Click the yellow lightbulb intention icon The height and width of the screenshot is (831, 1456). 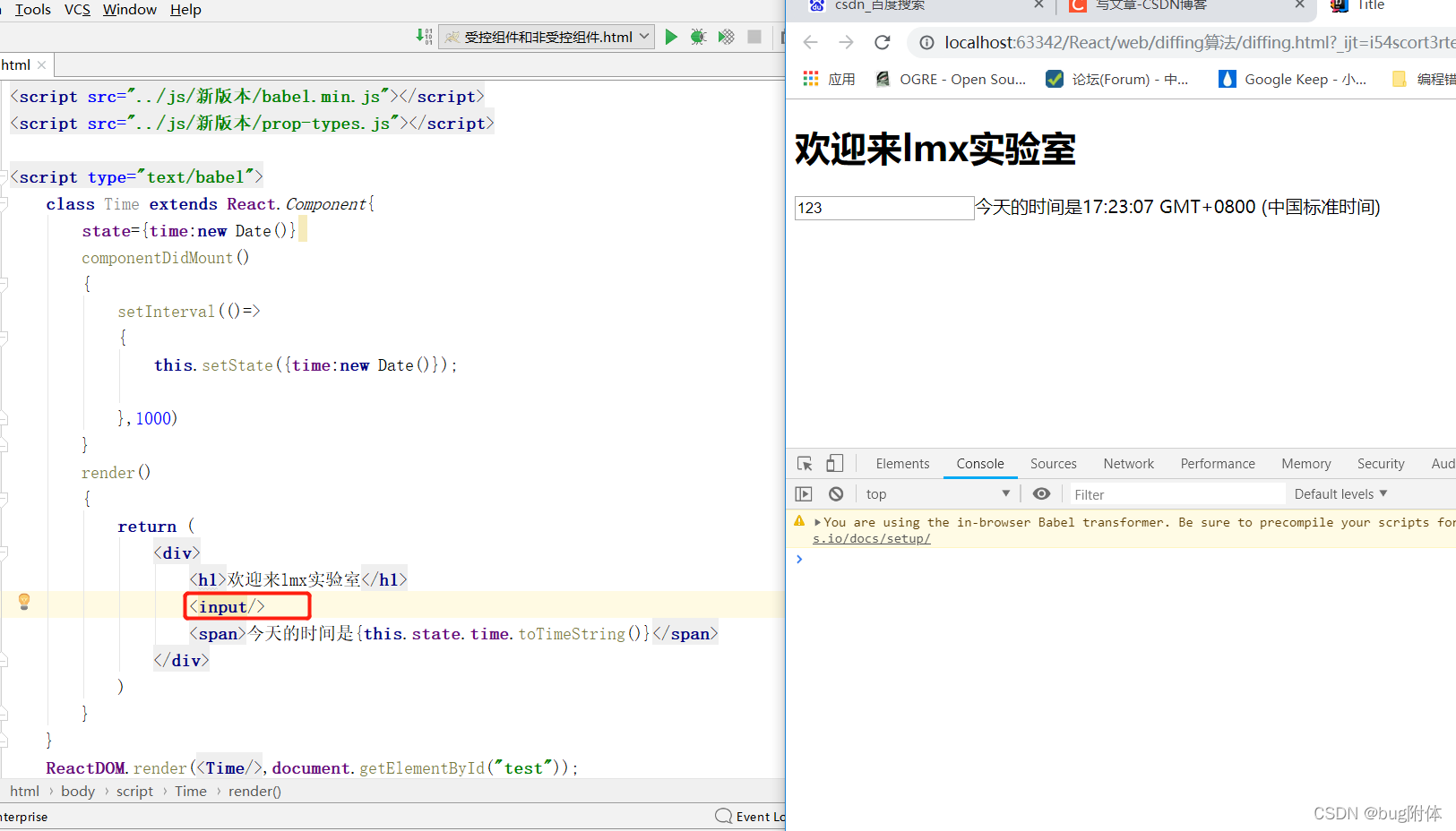[24, 602]
